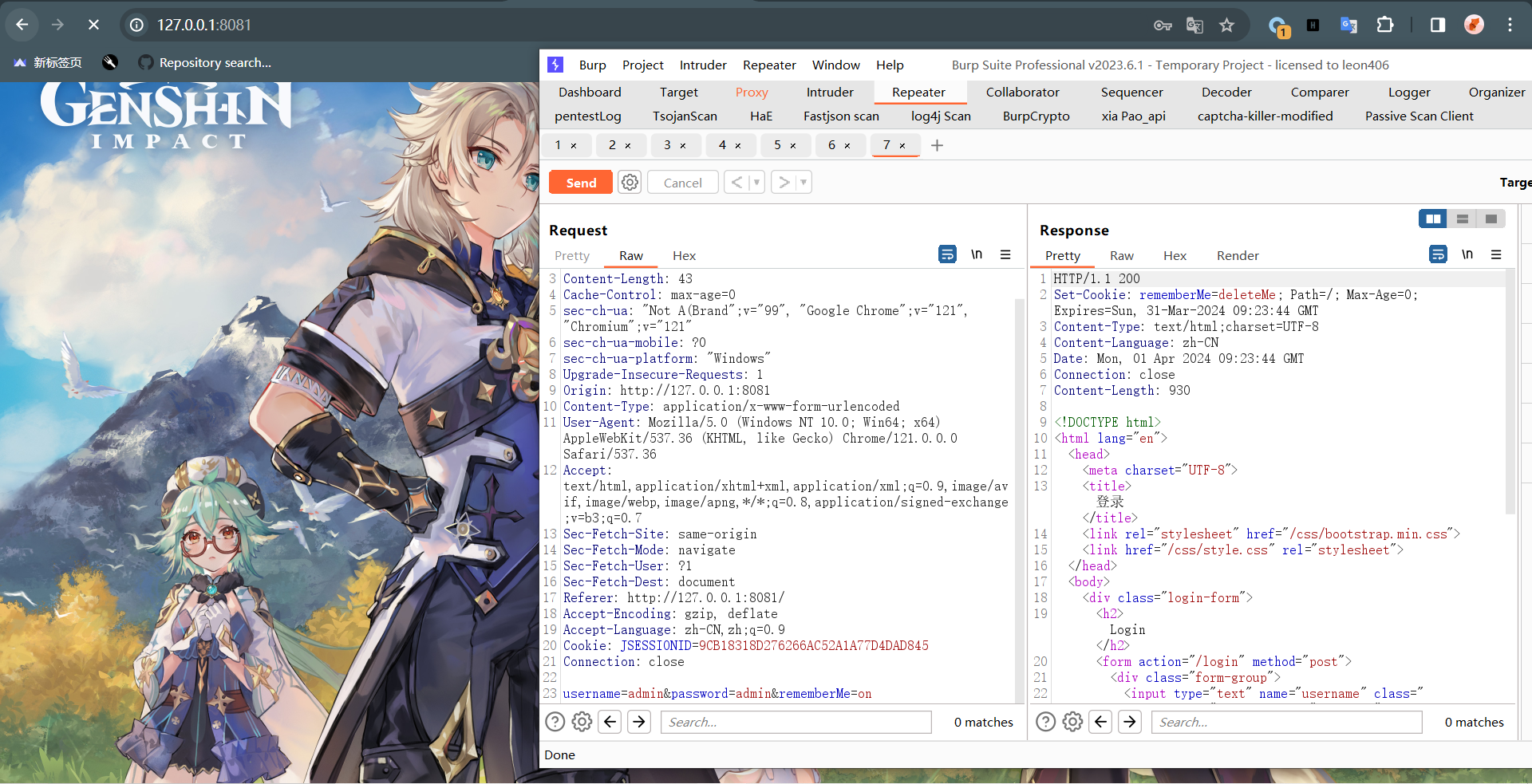1532x784 pixels.
Task: Switch Response view to Raw
Action: (x=1122, y=255)
